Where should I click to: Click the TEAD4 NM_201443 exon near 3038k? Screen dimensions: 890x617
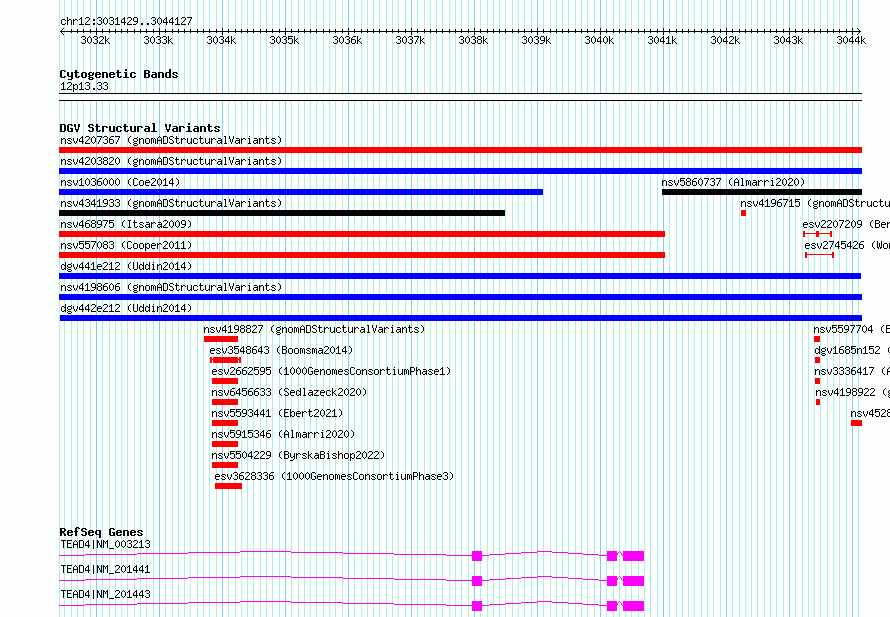(477, 606)
